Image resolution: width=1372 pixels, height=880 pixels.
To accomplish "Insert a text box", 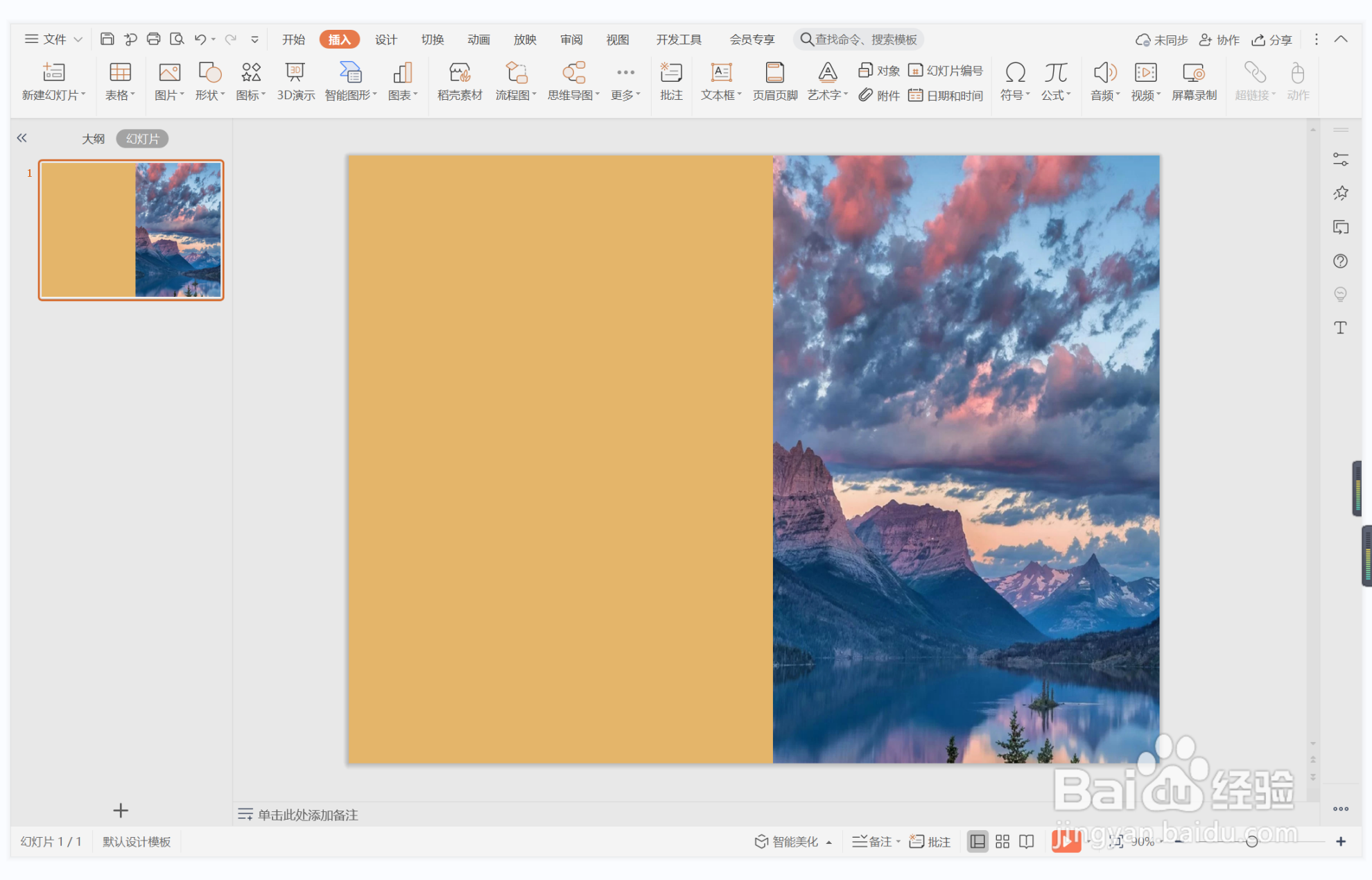I will [721, 73].
